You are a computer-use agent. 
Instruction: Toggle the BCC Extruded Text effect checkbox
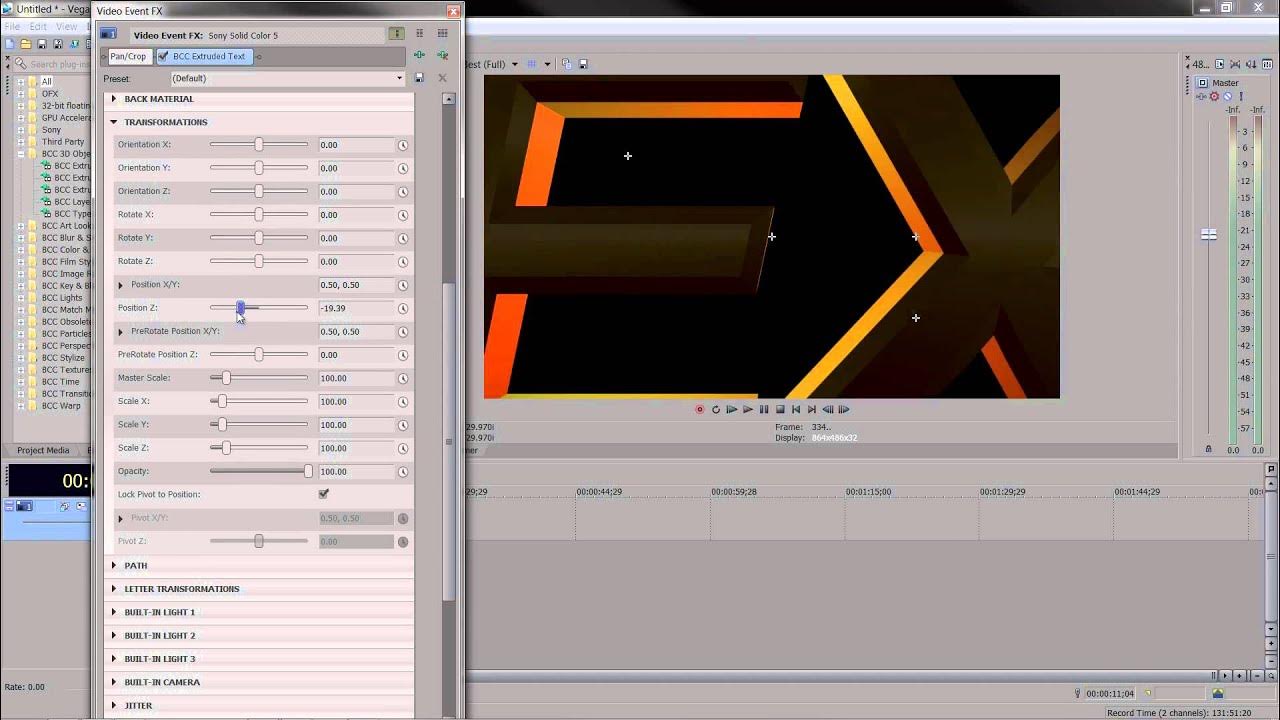163,56
